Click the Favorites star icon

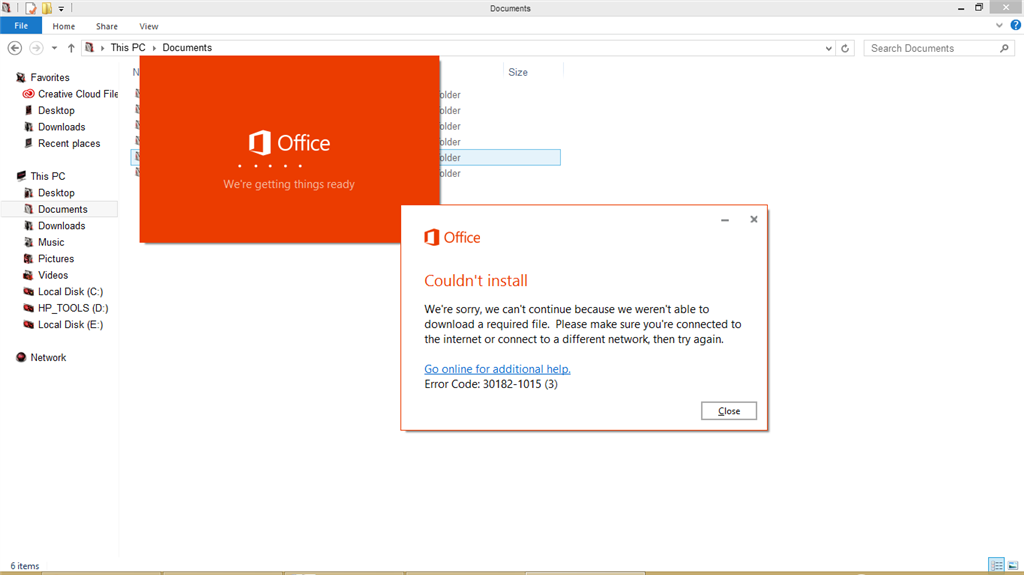(x=21, y=77)
